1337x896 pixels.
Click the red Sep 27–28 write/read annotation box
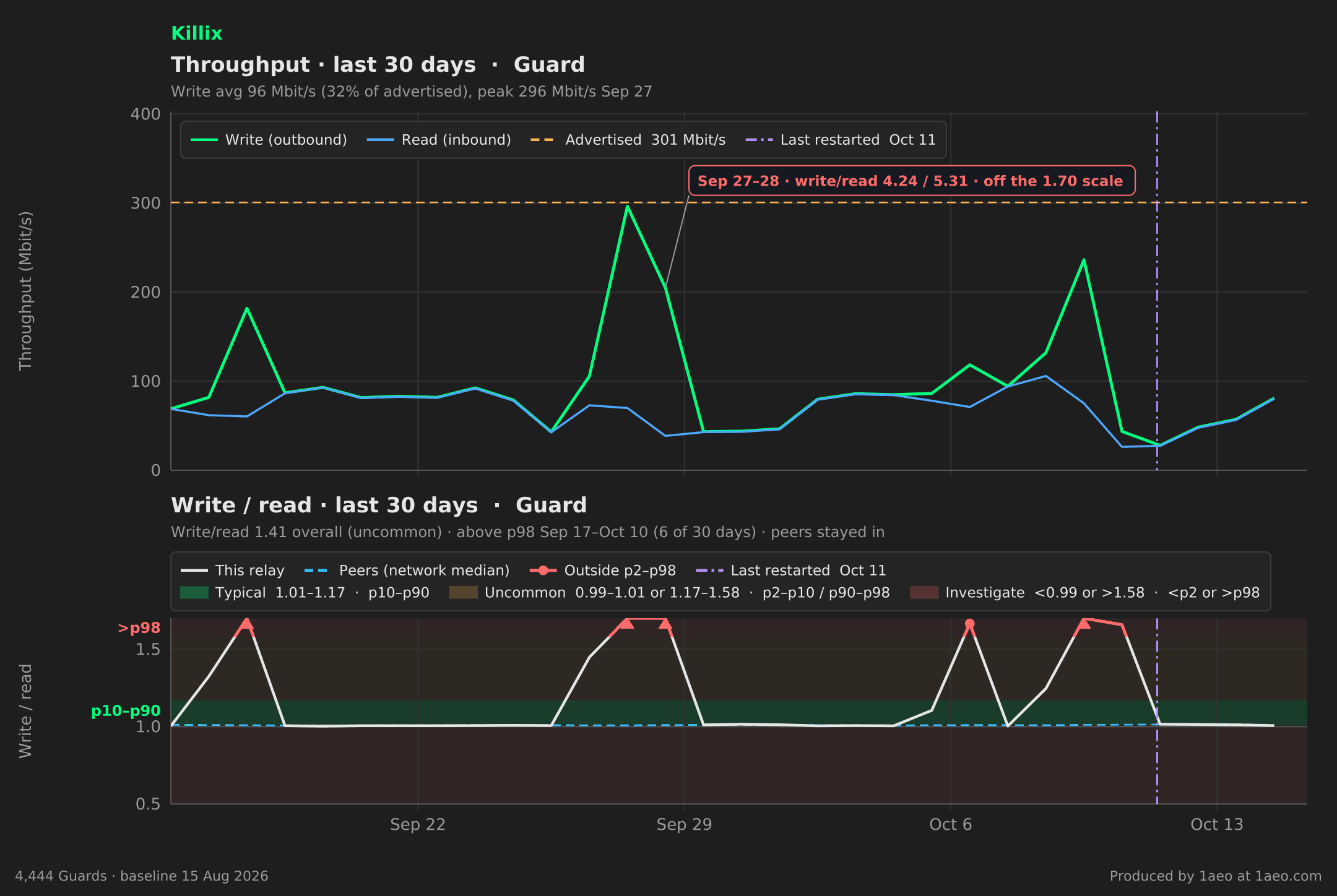point(912,181)
